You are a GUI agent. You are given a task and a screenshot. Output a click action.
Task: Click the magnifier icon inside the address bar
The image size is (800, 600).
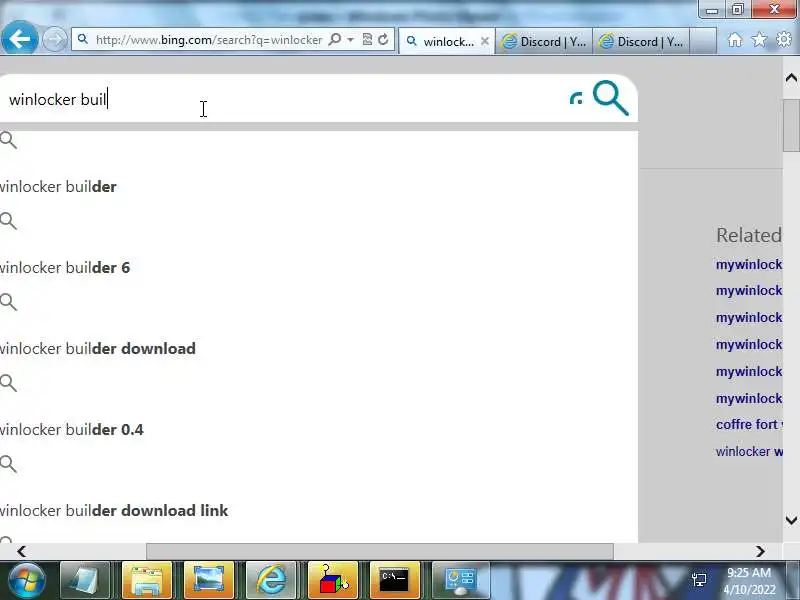(x=335, y=40)
